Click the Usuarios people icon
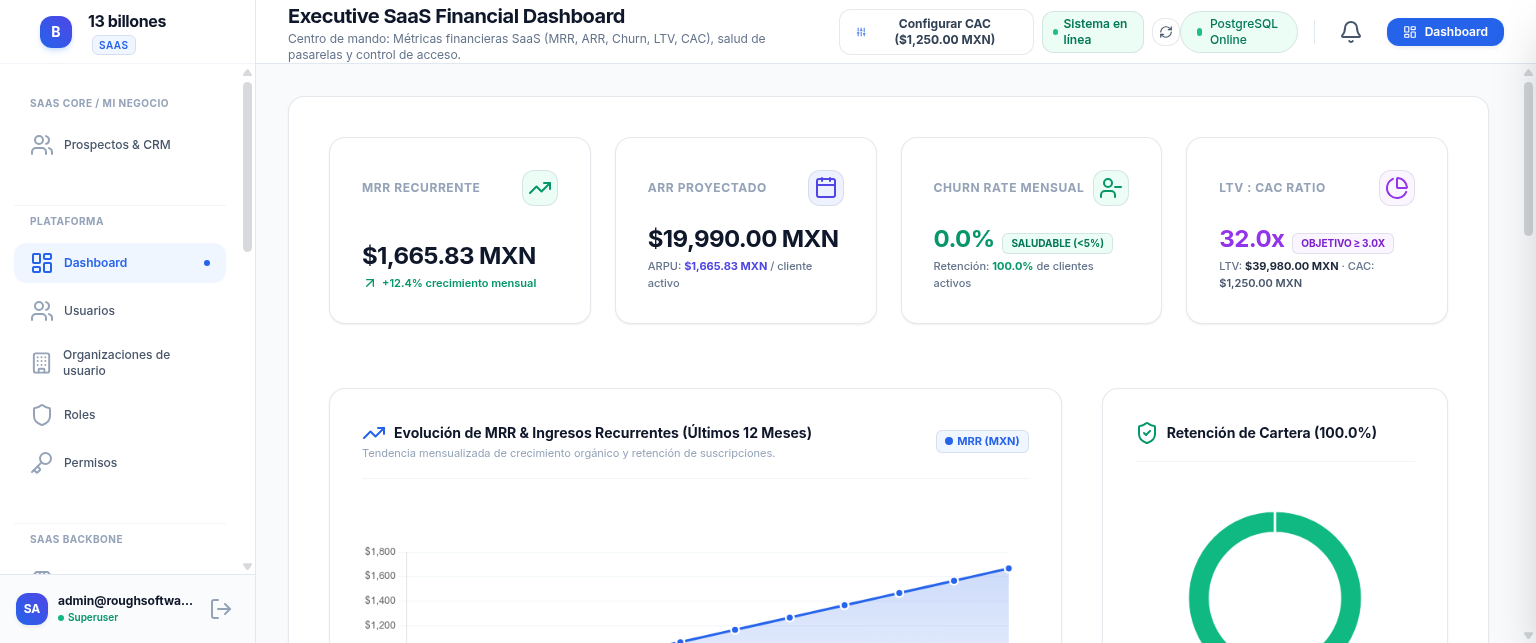This screenshot has width=1536, height=643. (x=41, y=311)
